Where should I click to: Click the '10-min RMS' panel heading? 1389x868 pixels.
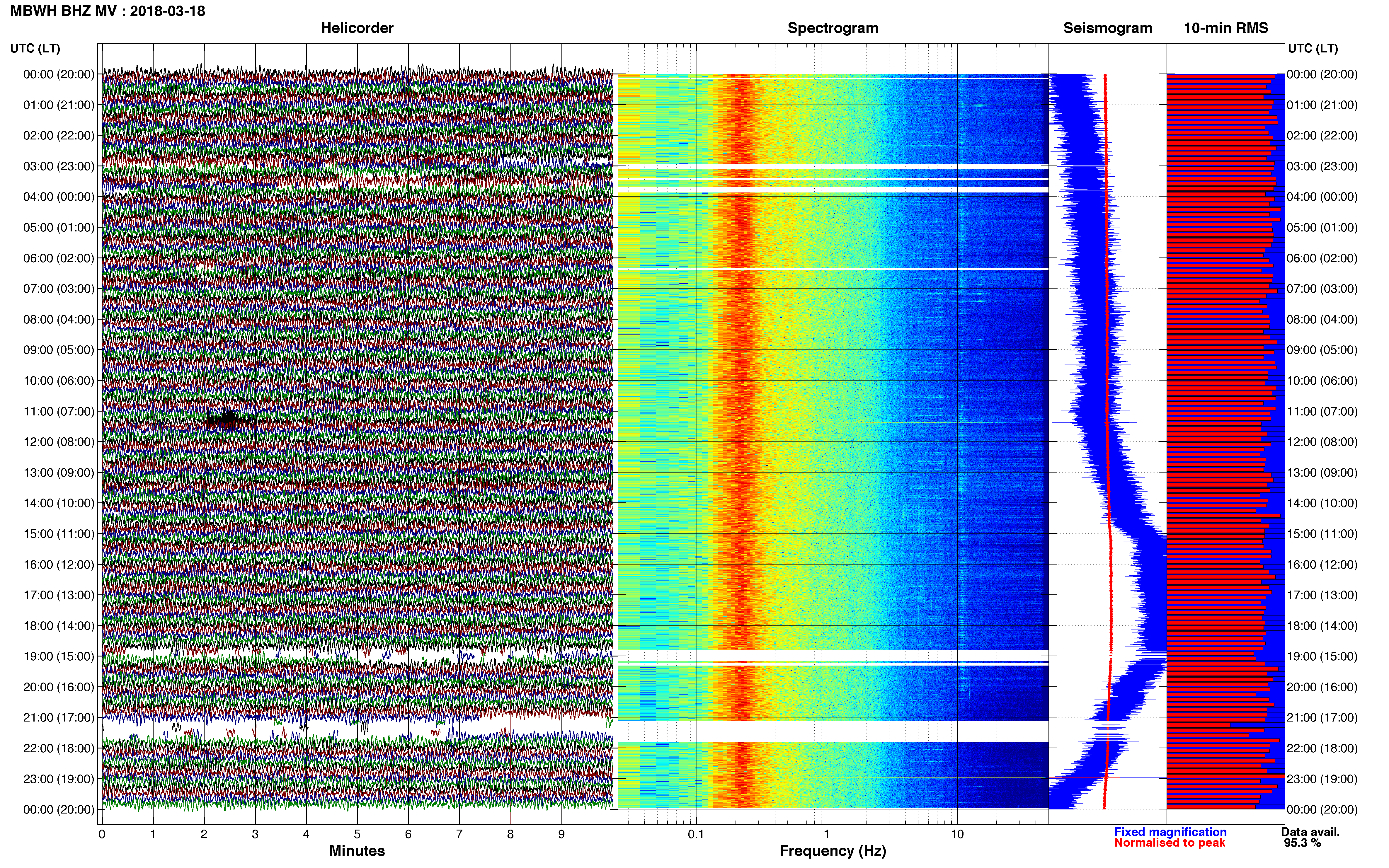tap(1226, 28)
